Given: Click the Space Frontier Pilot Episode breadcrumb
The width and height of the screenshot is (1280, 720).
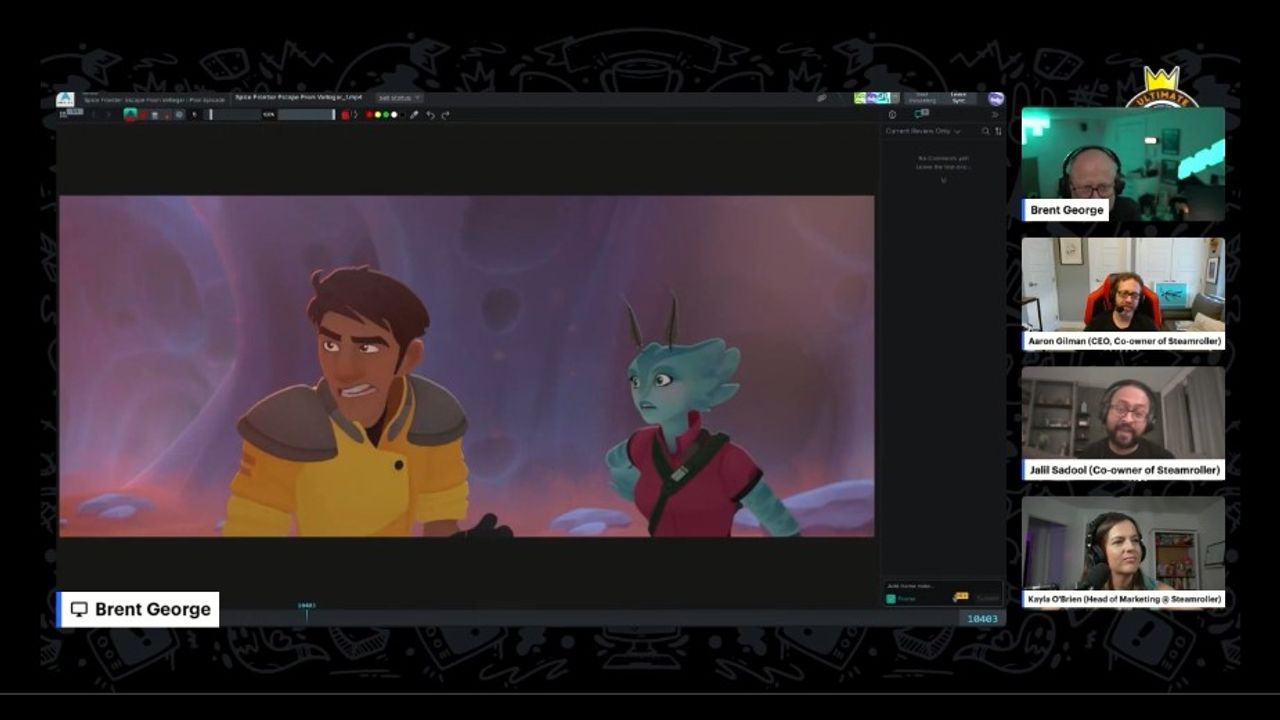Looking at the screenshot, I should click(154, 100).
